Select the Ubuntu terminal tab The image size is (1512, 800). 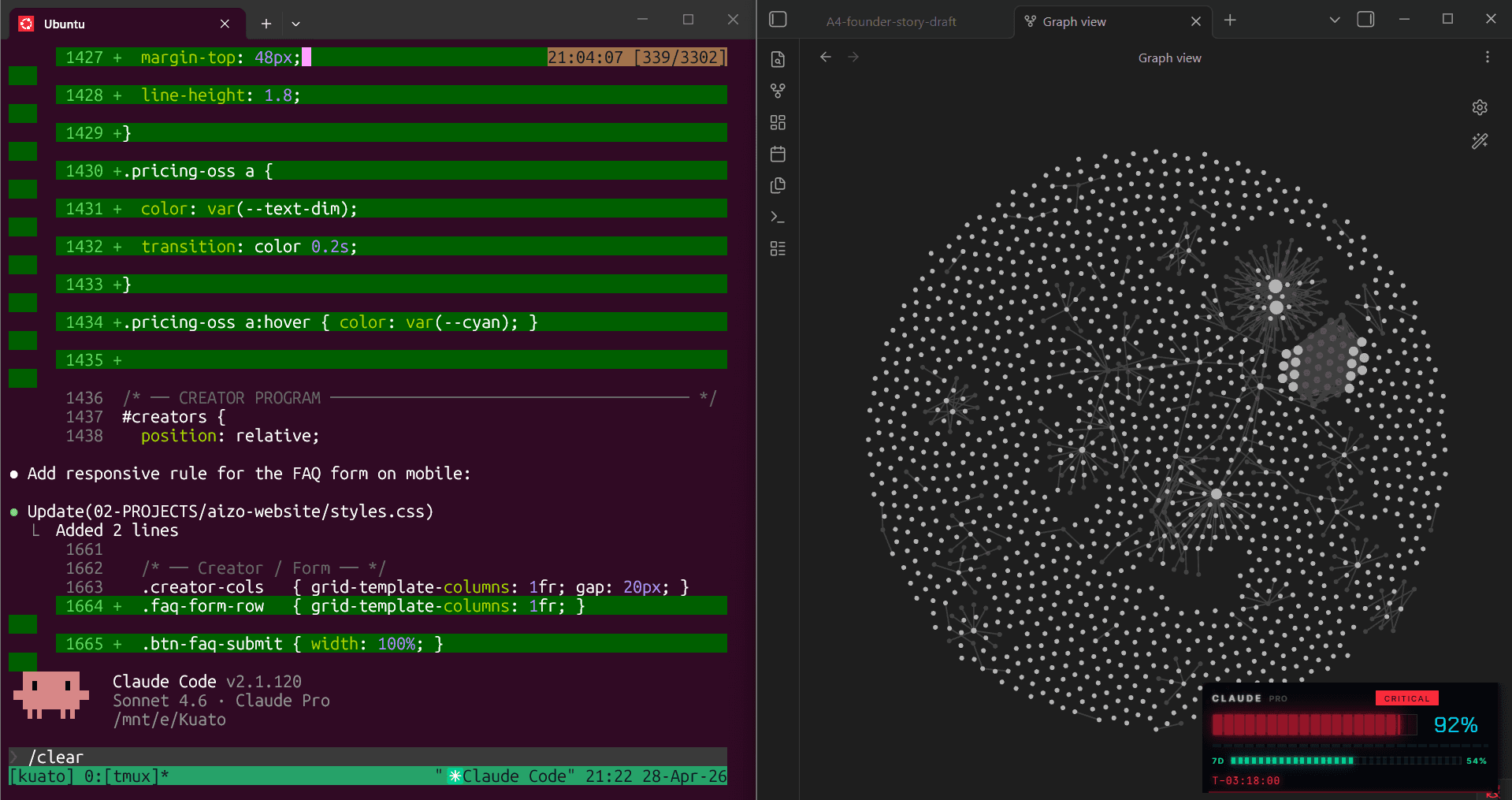[x=126, y=24]
